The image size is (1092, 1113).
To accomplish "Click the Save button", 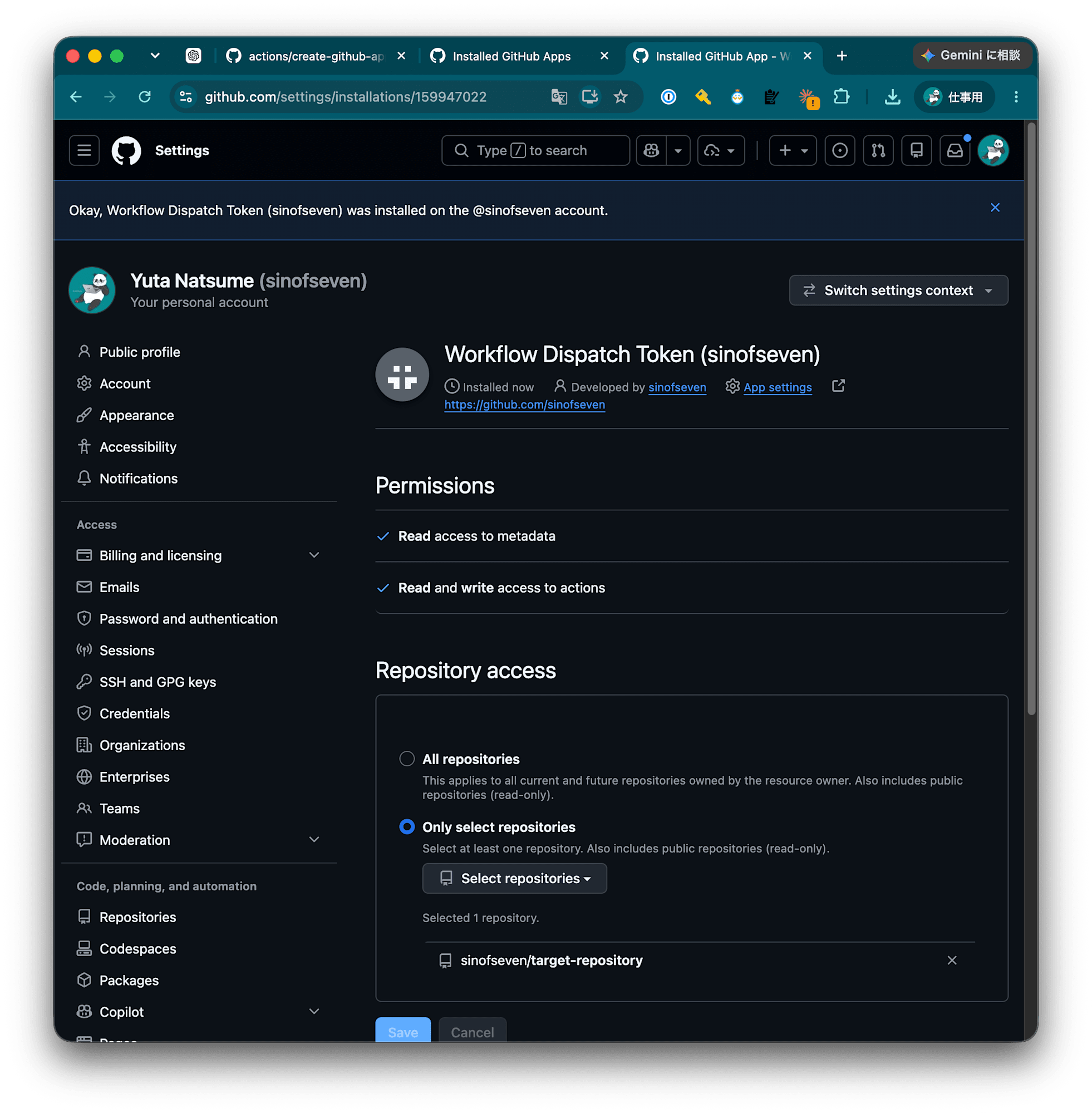I will [x=402, y=1030].
